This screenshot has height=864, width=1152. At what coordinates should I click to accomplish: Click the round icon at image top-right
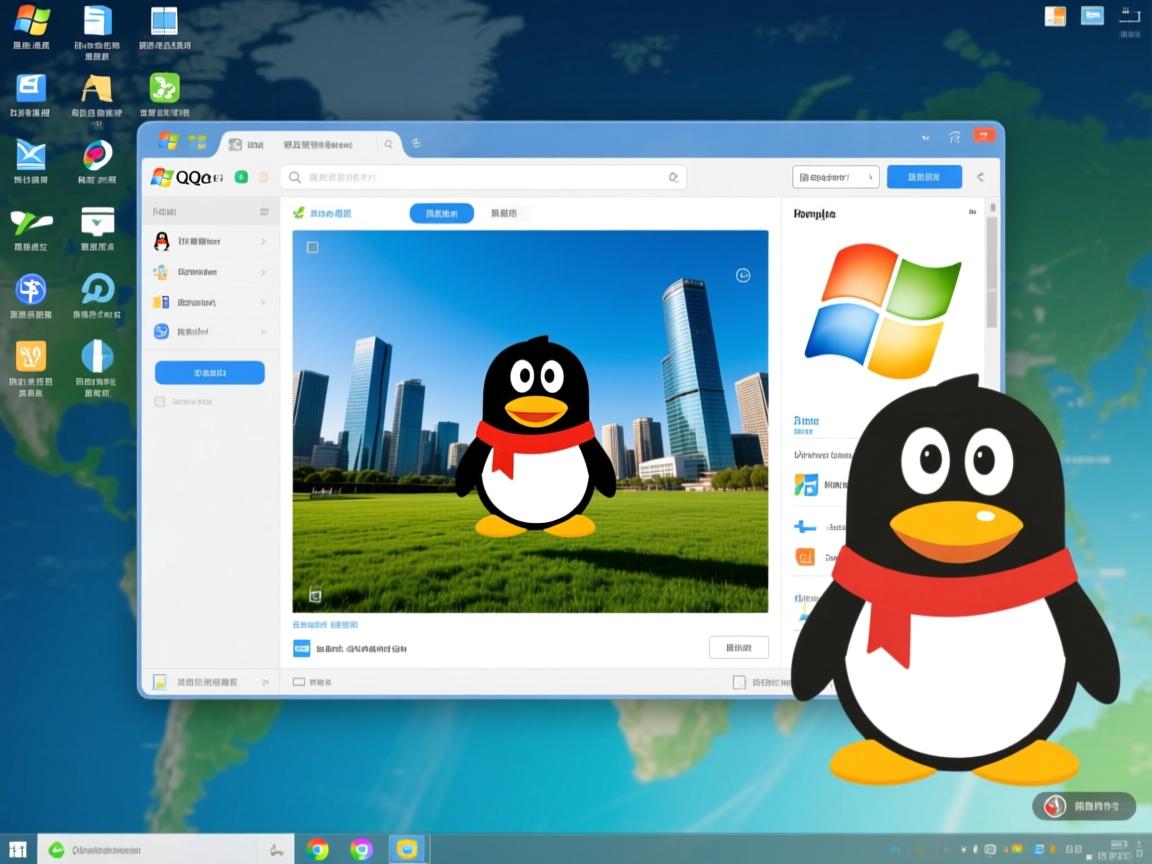pyautogui.click(x=743, y=275)
